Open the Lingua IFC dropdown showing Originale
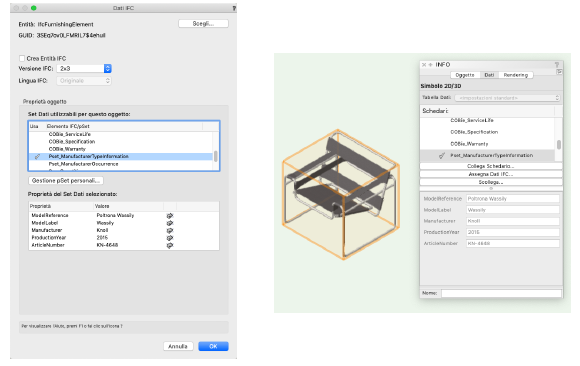580x366 pixels. [x=84, y=81]
